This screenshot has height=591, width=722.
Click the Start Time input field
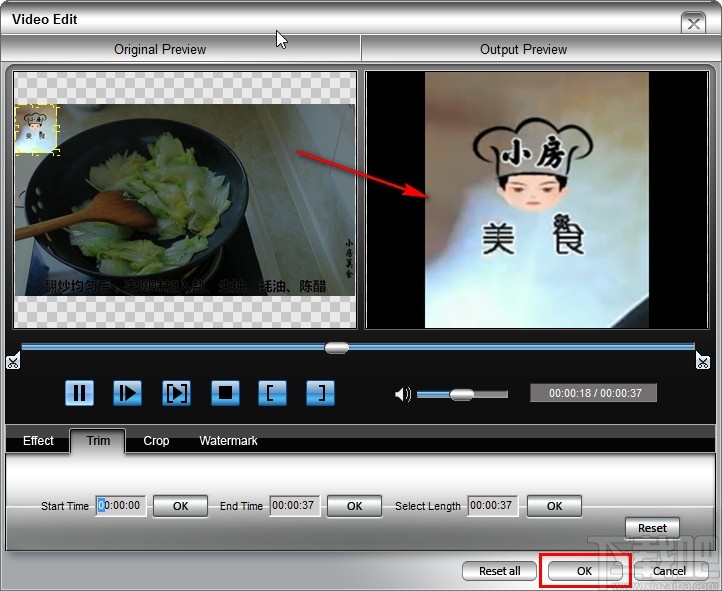(x=121, y=506)
